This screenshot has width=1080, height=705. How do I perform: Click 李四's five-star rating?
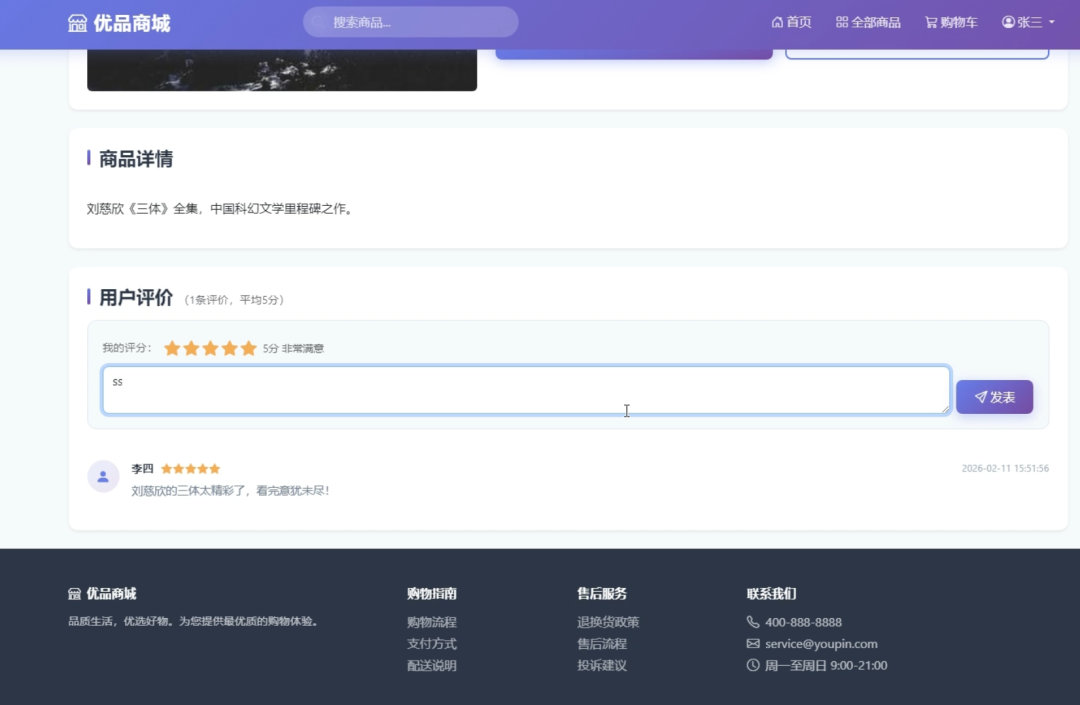(191, 469)
